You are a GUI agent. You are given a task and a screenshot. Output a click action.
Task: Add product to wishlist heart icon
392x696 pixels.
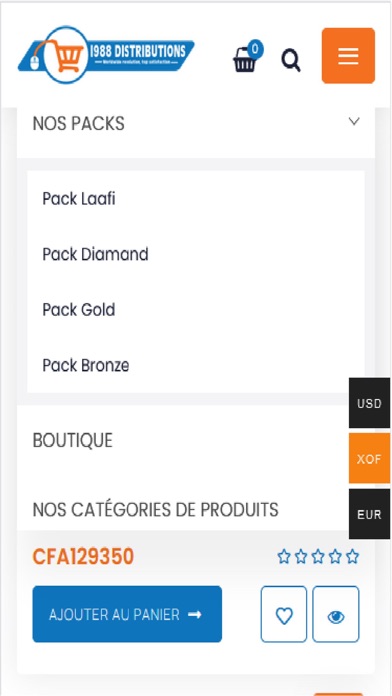[284, 614]
